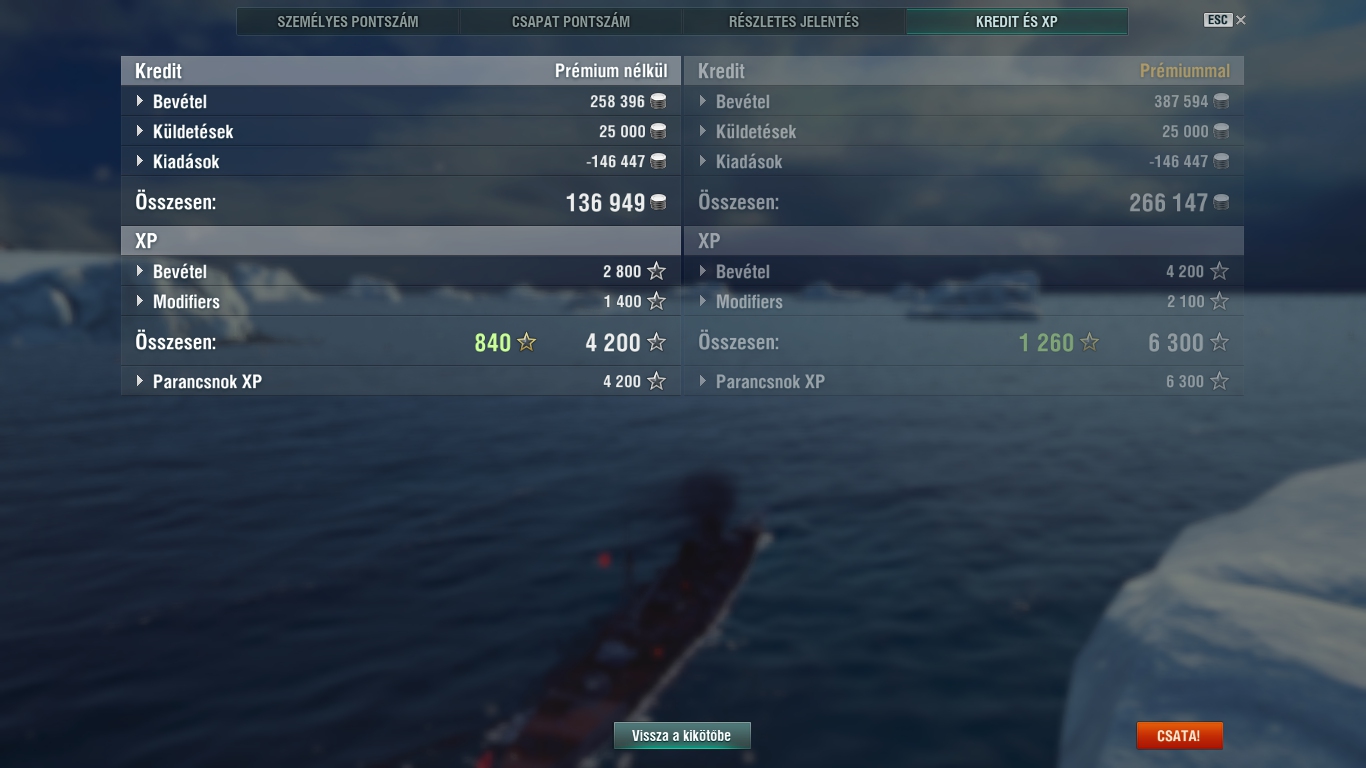
Task: Expand Parancsnok XP row on left
Action: point(401,381)
